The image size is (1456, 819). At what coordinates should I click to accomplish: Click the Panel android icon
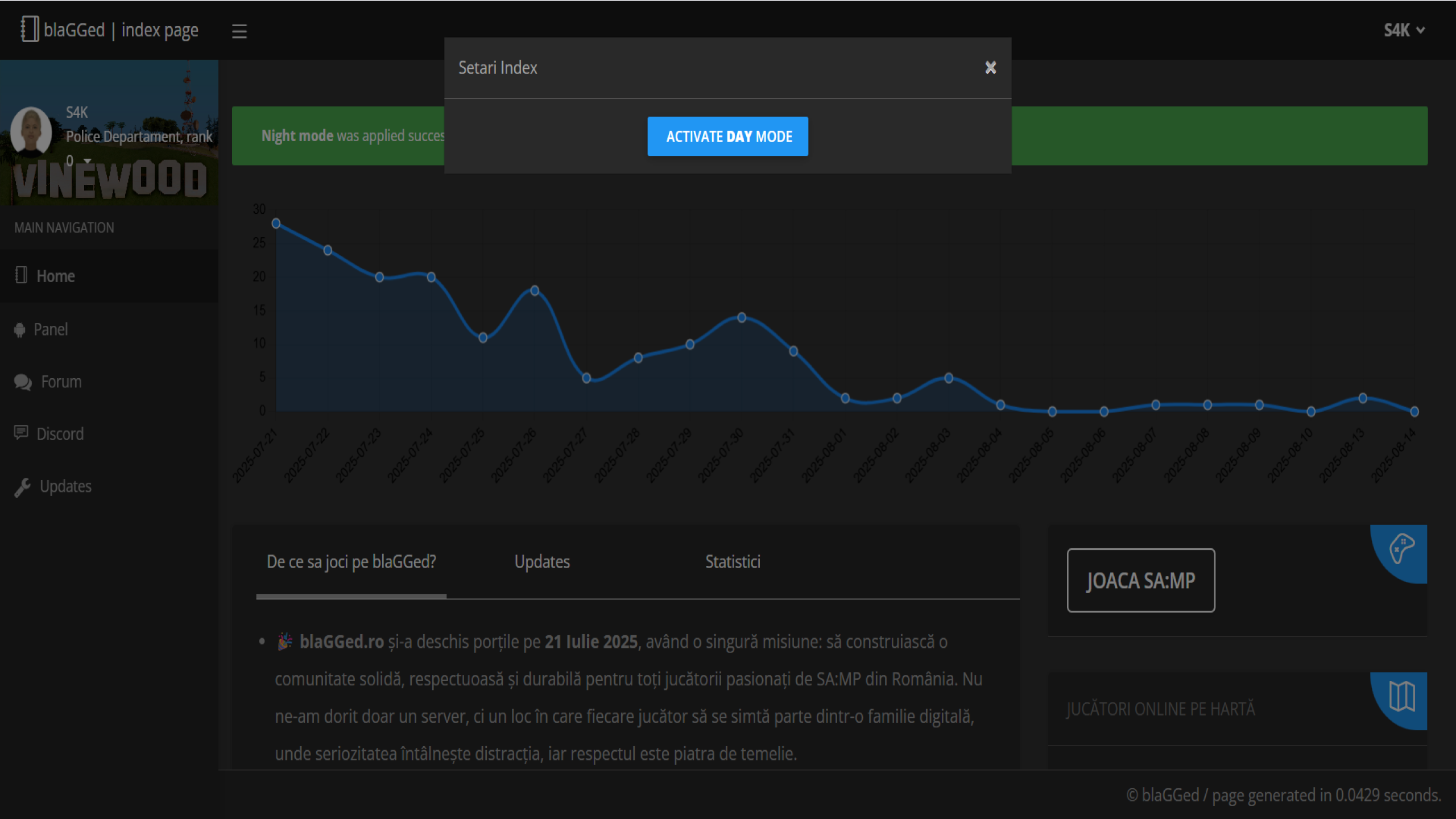click(20, 330)
